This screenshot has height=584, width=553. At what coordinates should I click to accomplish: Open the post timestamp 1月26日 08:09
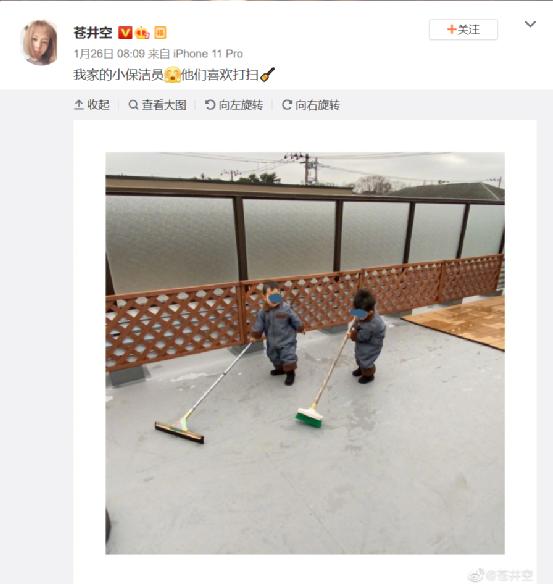(x=109, y=54)
